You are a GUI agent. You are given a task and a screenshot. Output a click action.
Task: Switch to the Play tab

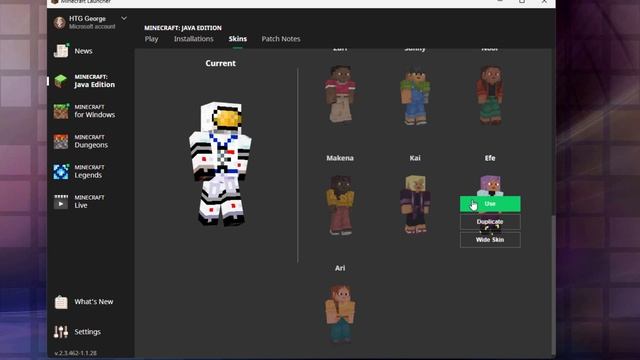(151, 39)
